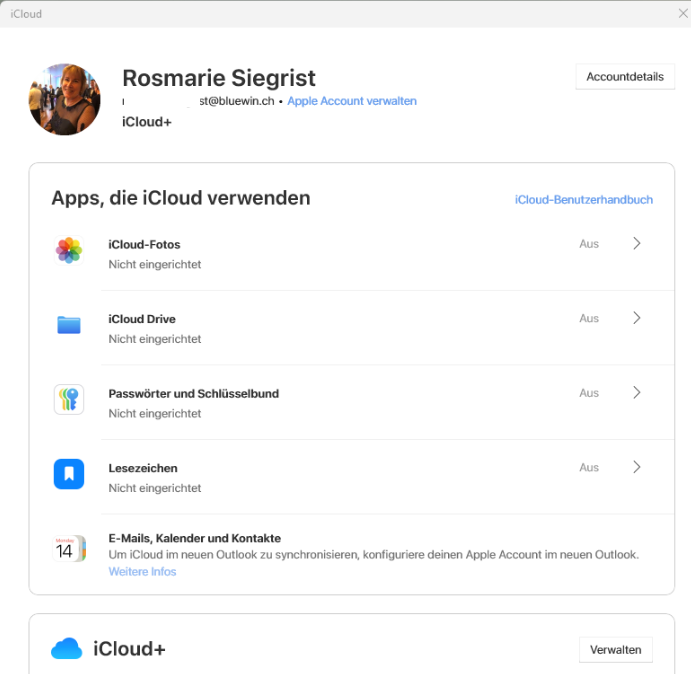Image resolution: width=691 pixels, height=674 pixels.
Task: Select the Lesezeichen row title
Action: (x=143, y=468)
